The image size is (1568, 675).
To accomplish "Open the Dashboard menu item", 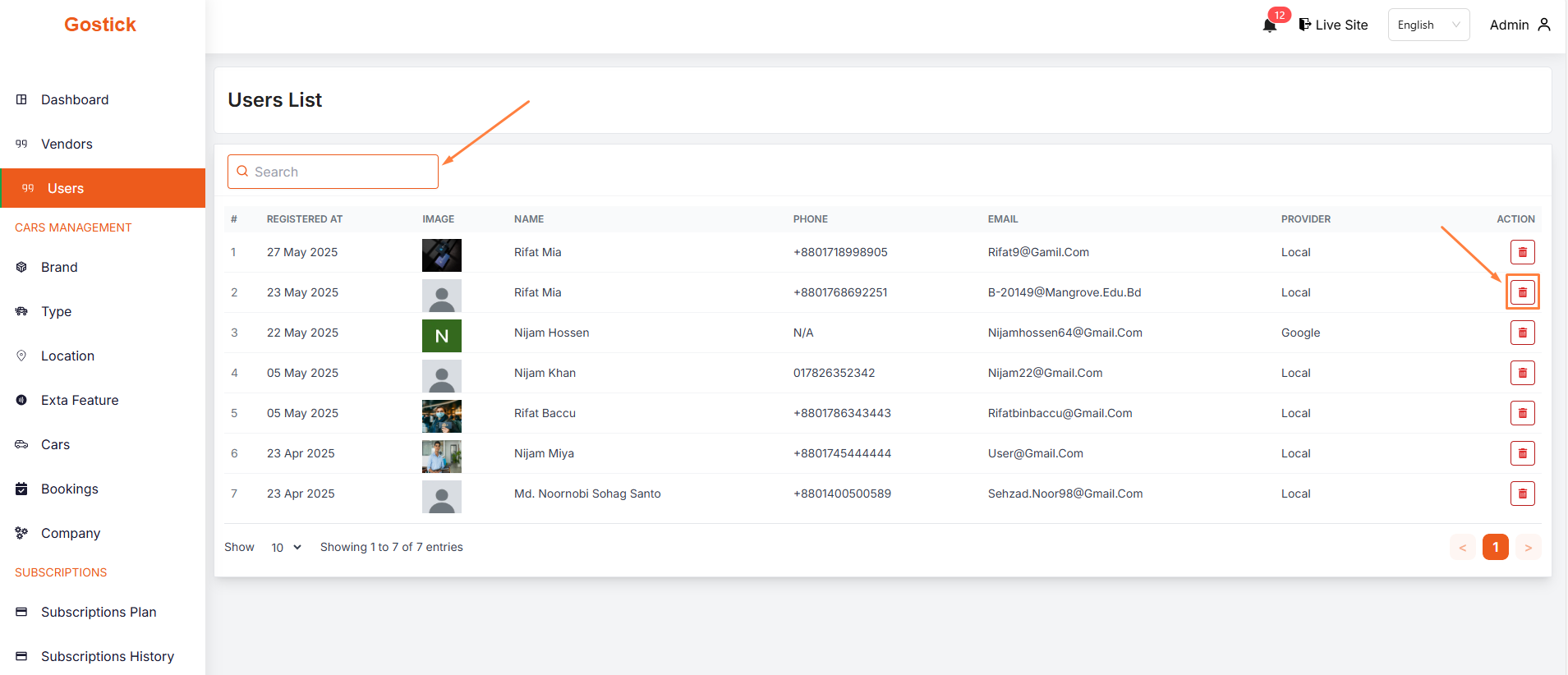I will [x=75, y=99].
